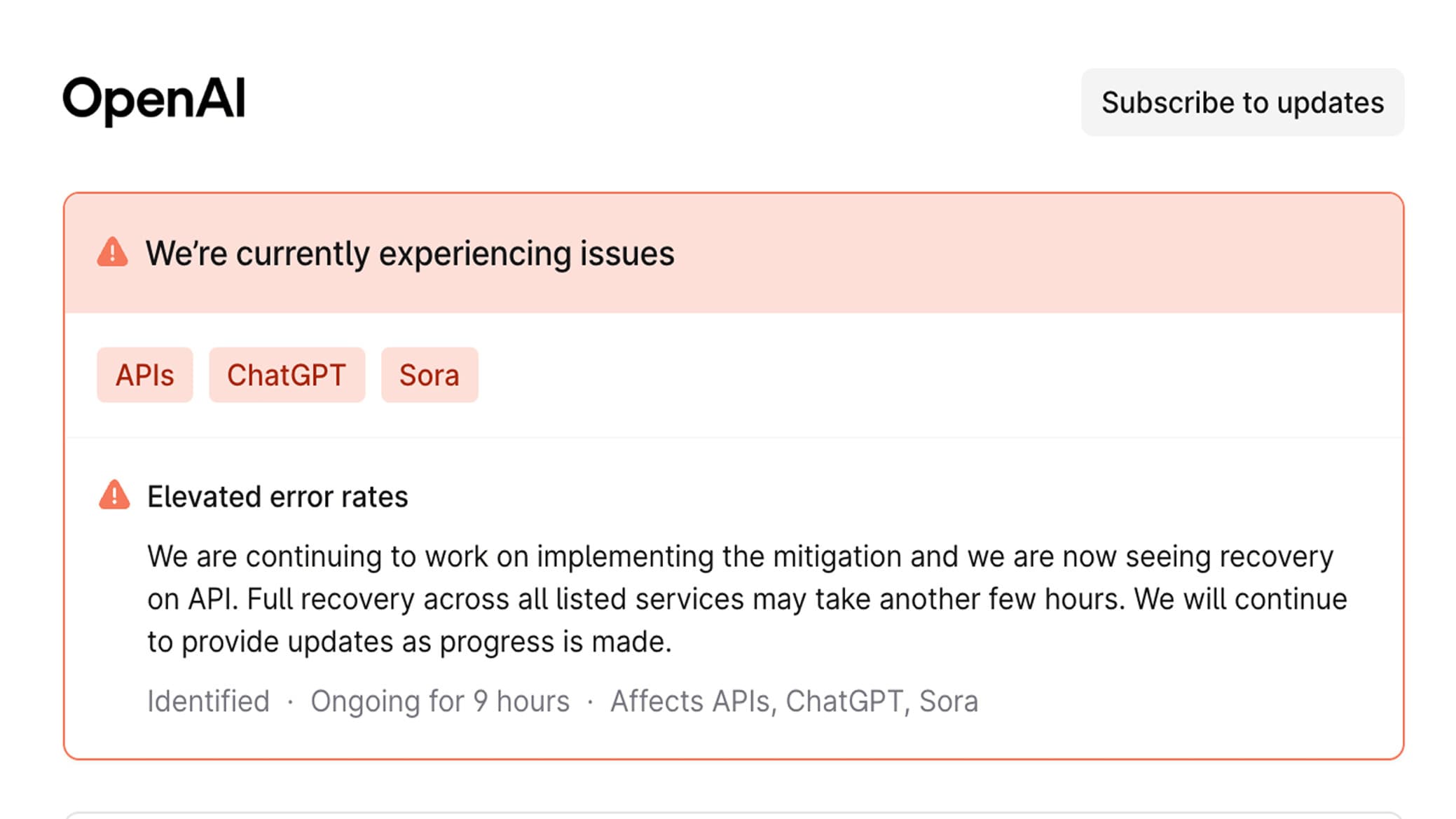The width and height of the screenshot is (1456, 819).
Task: Select the Sora component tag
Action: (x=429, y=375)
